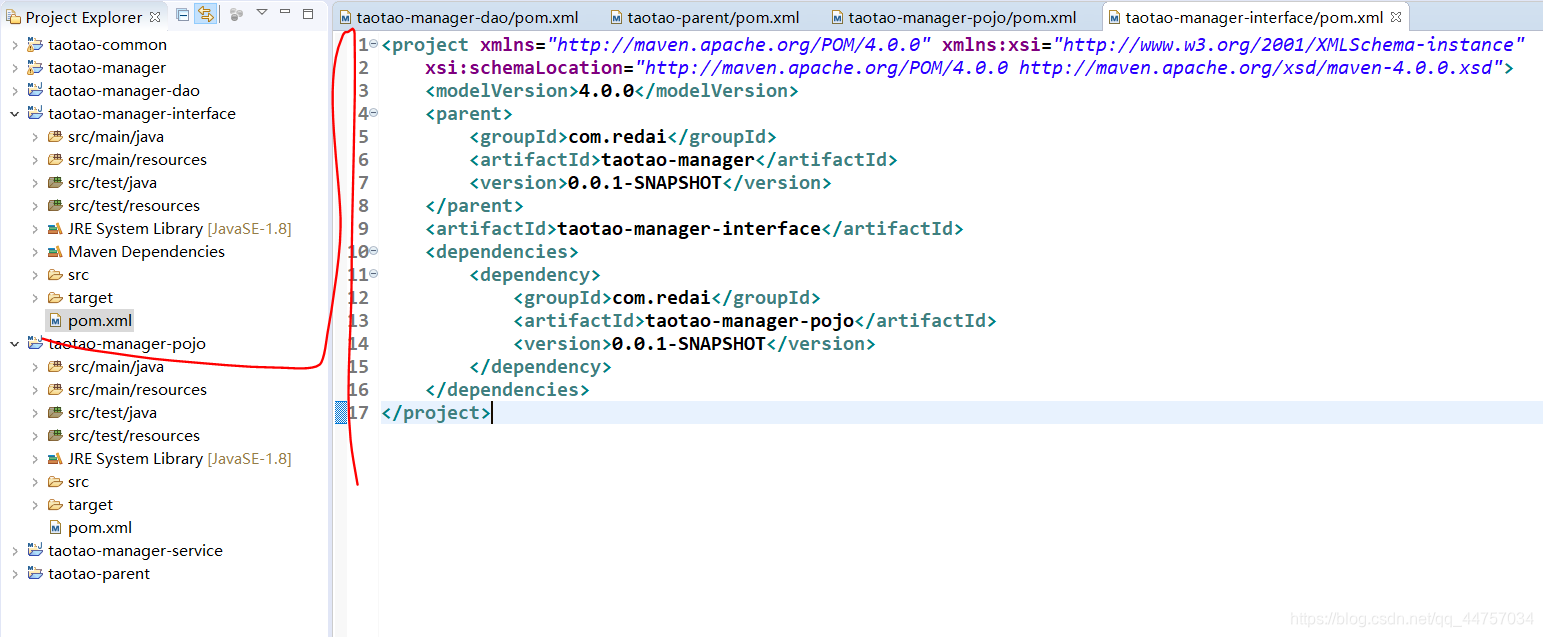Fold the dependency element at line 11
Image resolution: width=1543 pixels, height=637 pixels.
374,274
